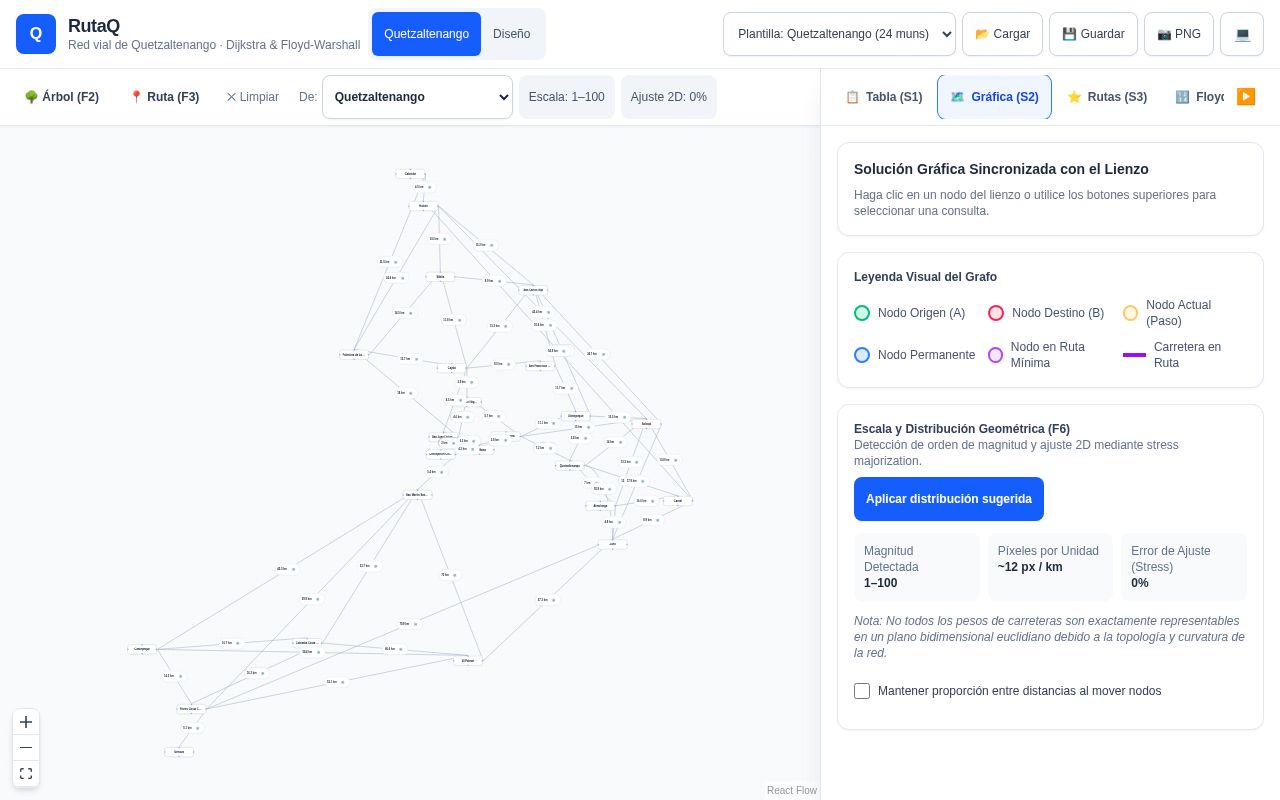The image size is (1280, 800).
Task: Click the Leyenda Visual del Grafo heading
Action: pyautogui.click(x=926, y=277)
